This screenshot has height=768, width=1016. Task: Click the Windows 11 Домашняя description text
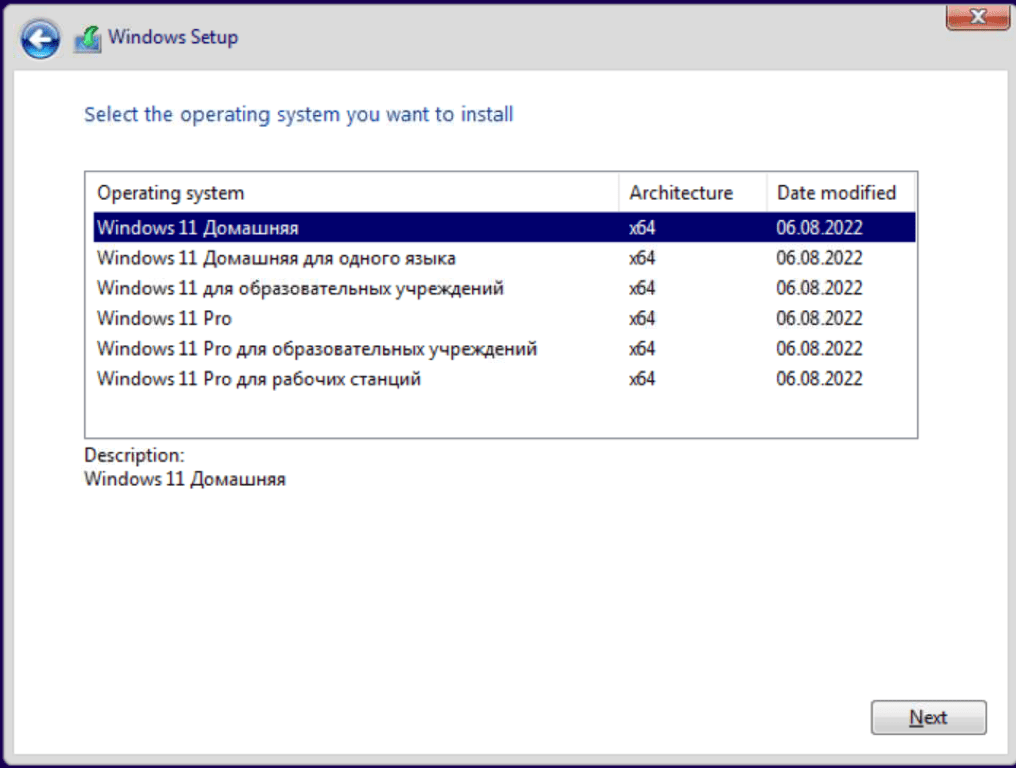tap(185, 479)
